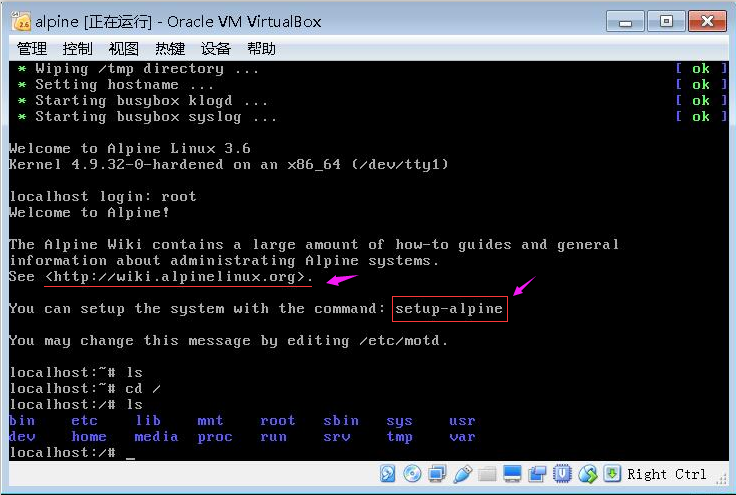The image size is (736, 495).
Task: Click the CPU chip status icon
Action: coord(562,474)
